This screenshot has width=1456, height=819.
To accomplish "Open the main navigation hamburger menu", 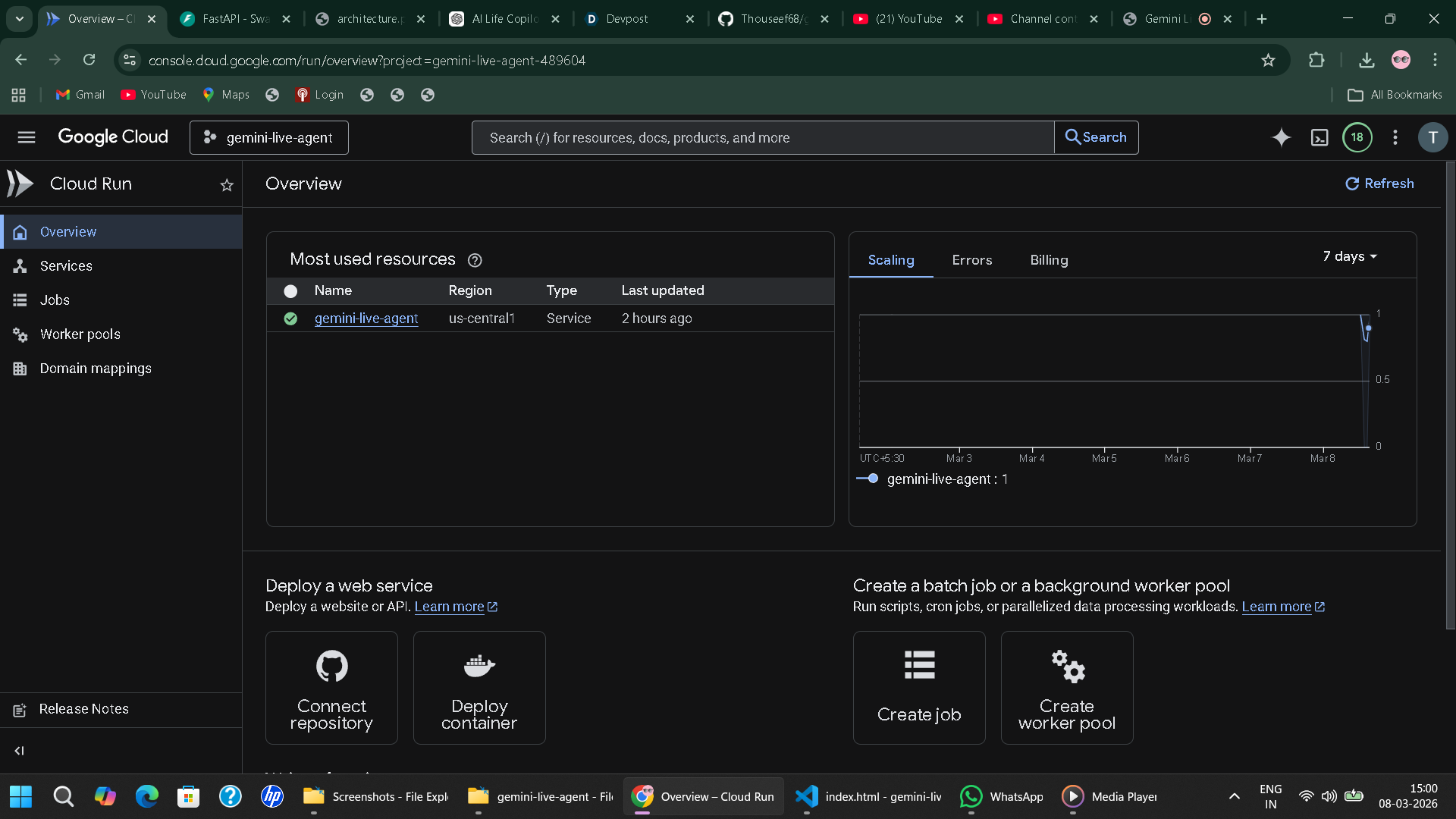I will [x=27, y=137].
